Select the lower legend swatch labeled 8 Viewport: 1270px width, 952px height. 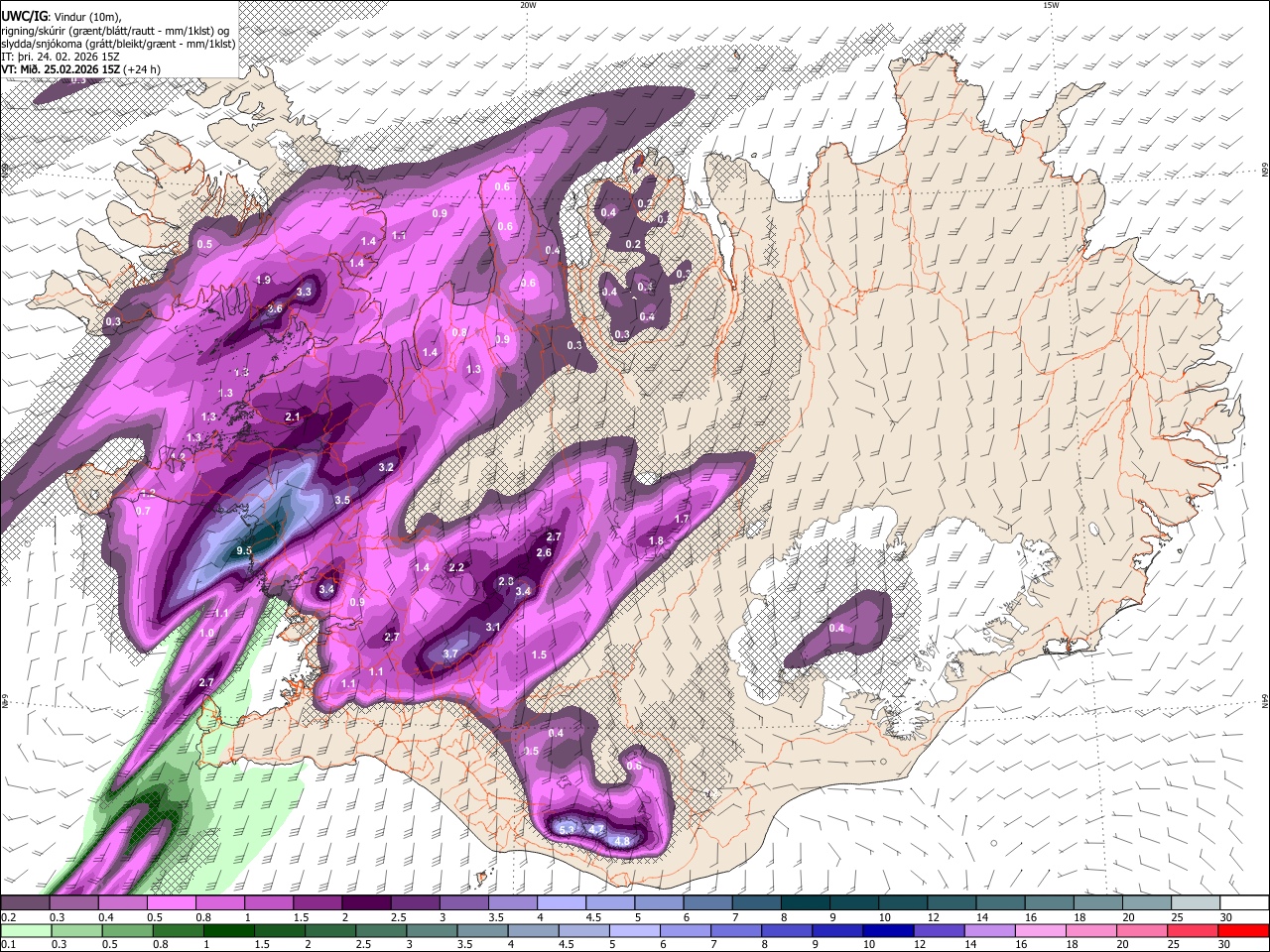point(786,930)
